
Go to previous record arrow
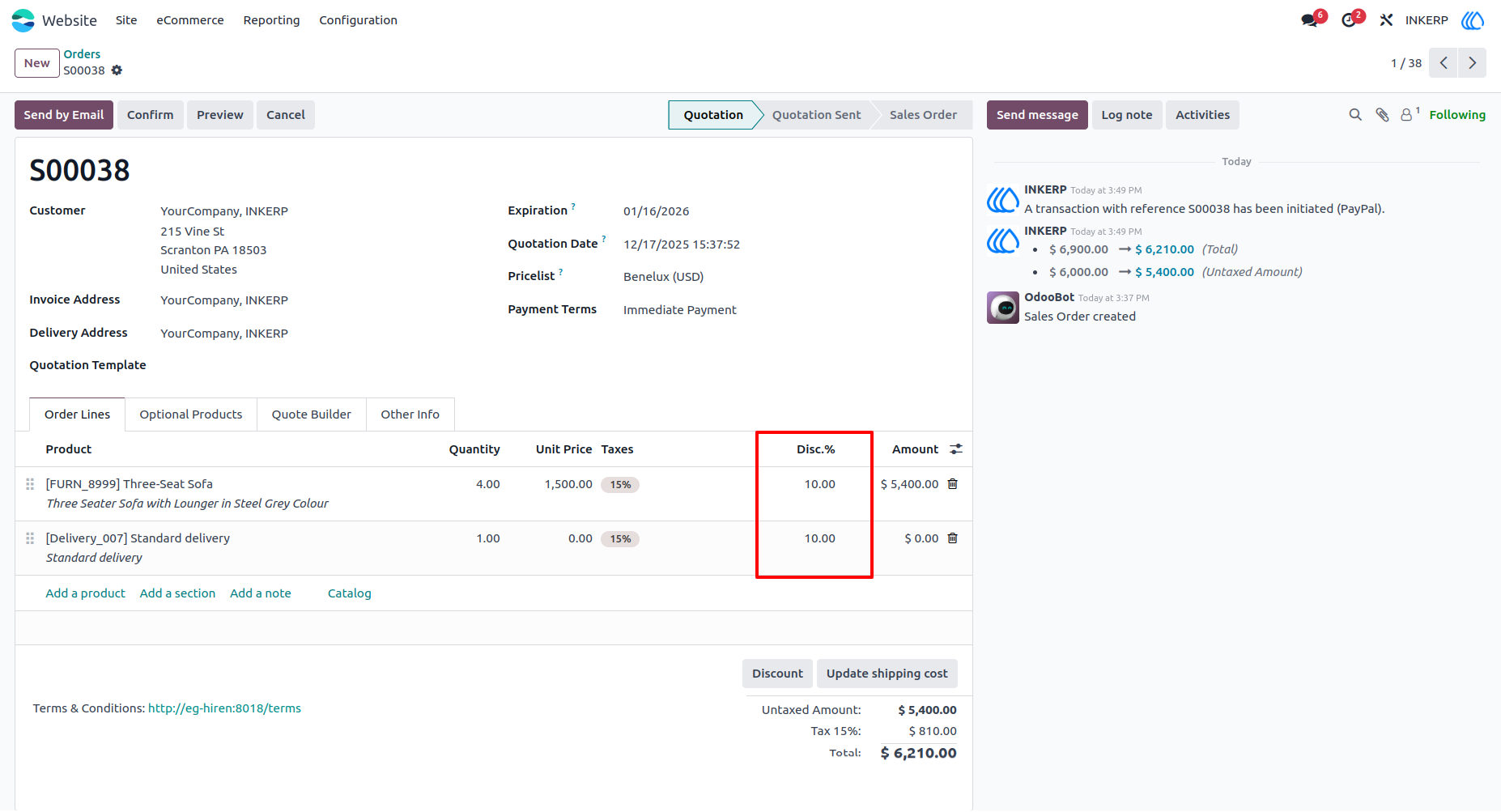click(1444, 63)
